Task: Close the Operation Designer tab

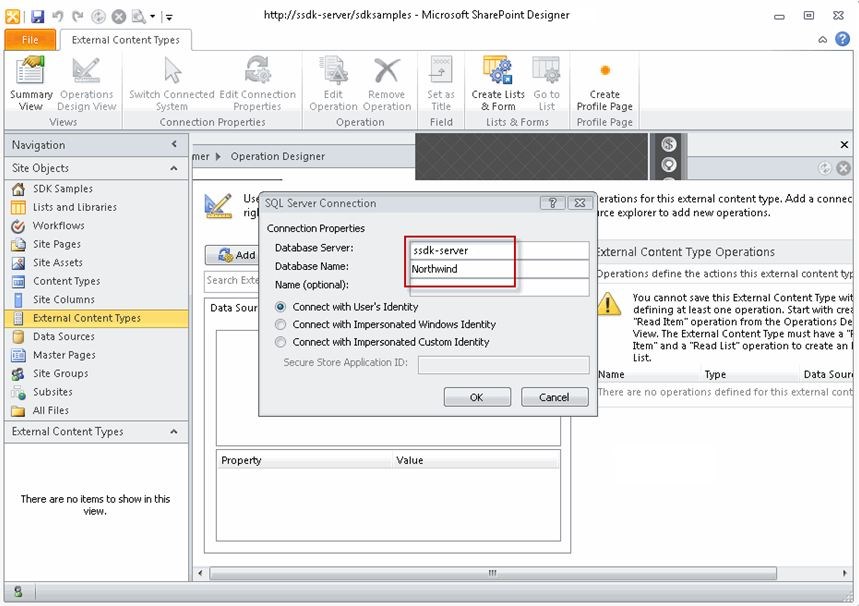Action: pyautogui.click(x=844, y=145)
